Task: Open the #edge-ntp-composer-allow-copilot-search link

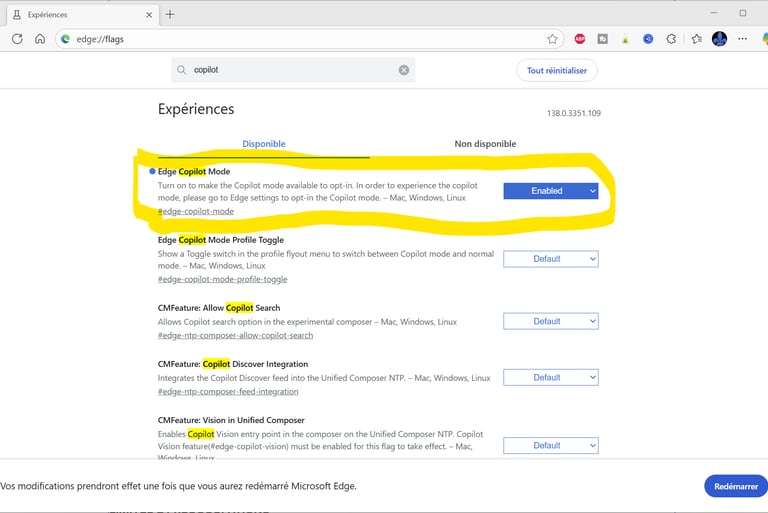Action: pos(235,336)
